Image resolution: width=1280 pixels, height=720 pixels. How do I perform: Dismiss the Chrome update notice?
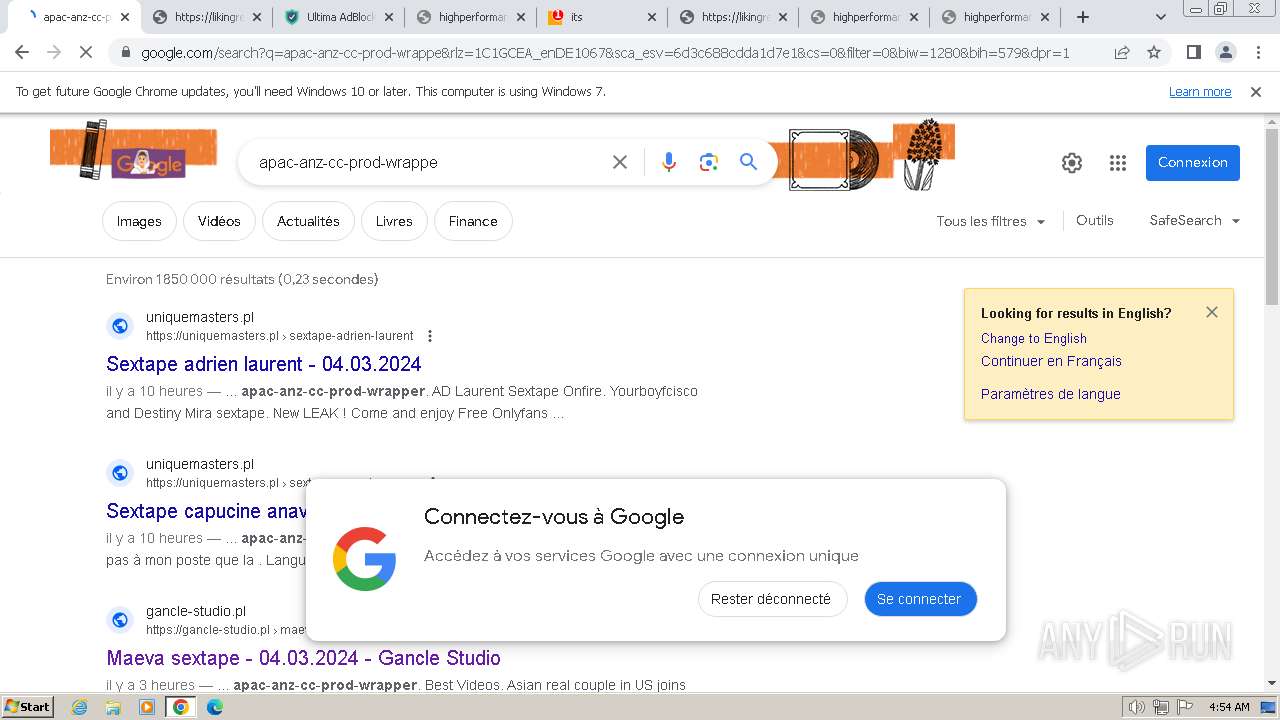(x=1256, y=92)
